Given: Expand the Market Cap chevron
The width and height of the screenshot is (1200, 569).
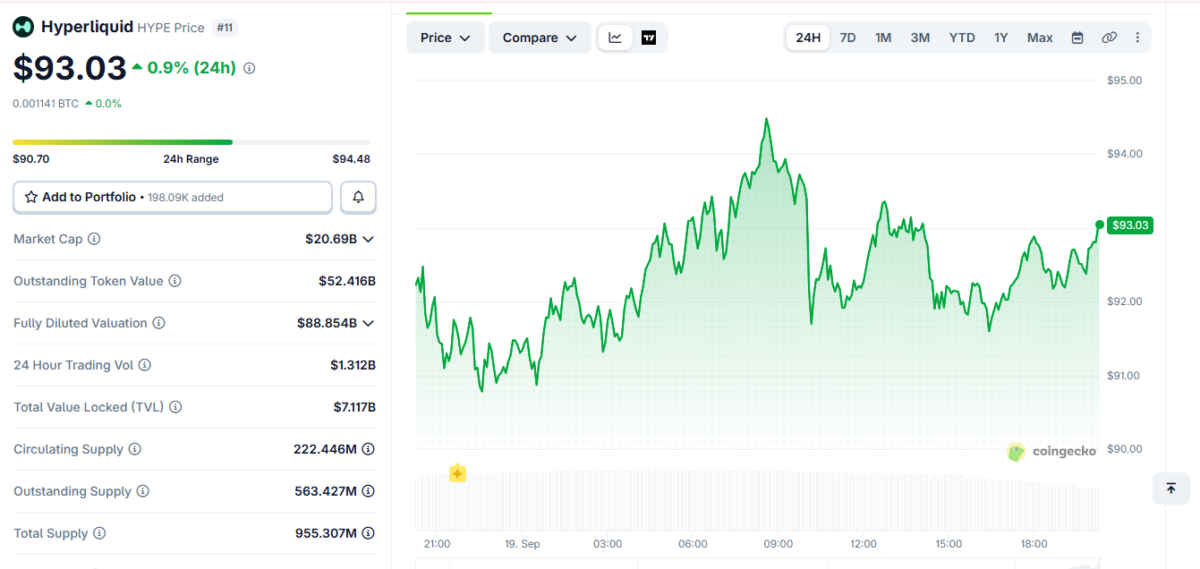Looking at the screenshot, I should 368,239.
